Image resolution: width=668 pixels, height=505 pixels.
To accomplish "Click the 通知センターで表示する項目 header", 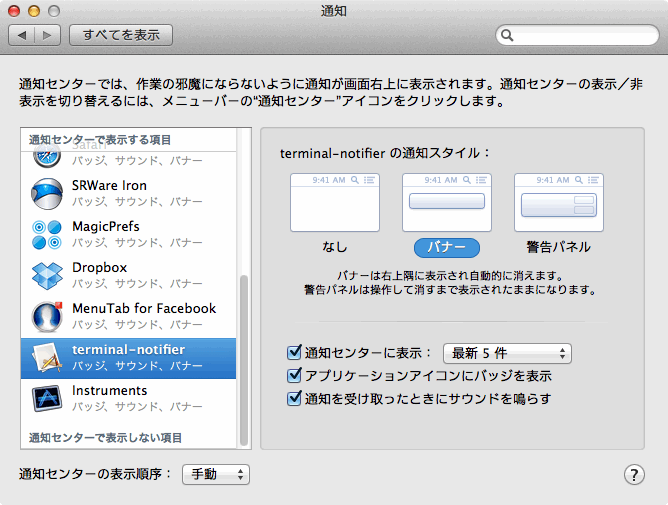I will click(x=100, y=140).
